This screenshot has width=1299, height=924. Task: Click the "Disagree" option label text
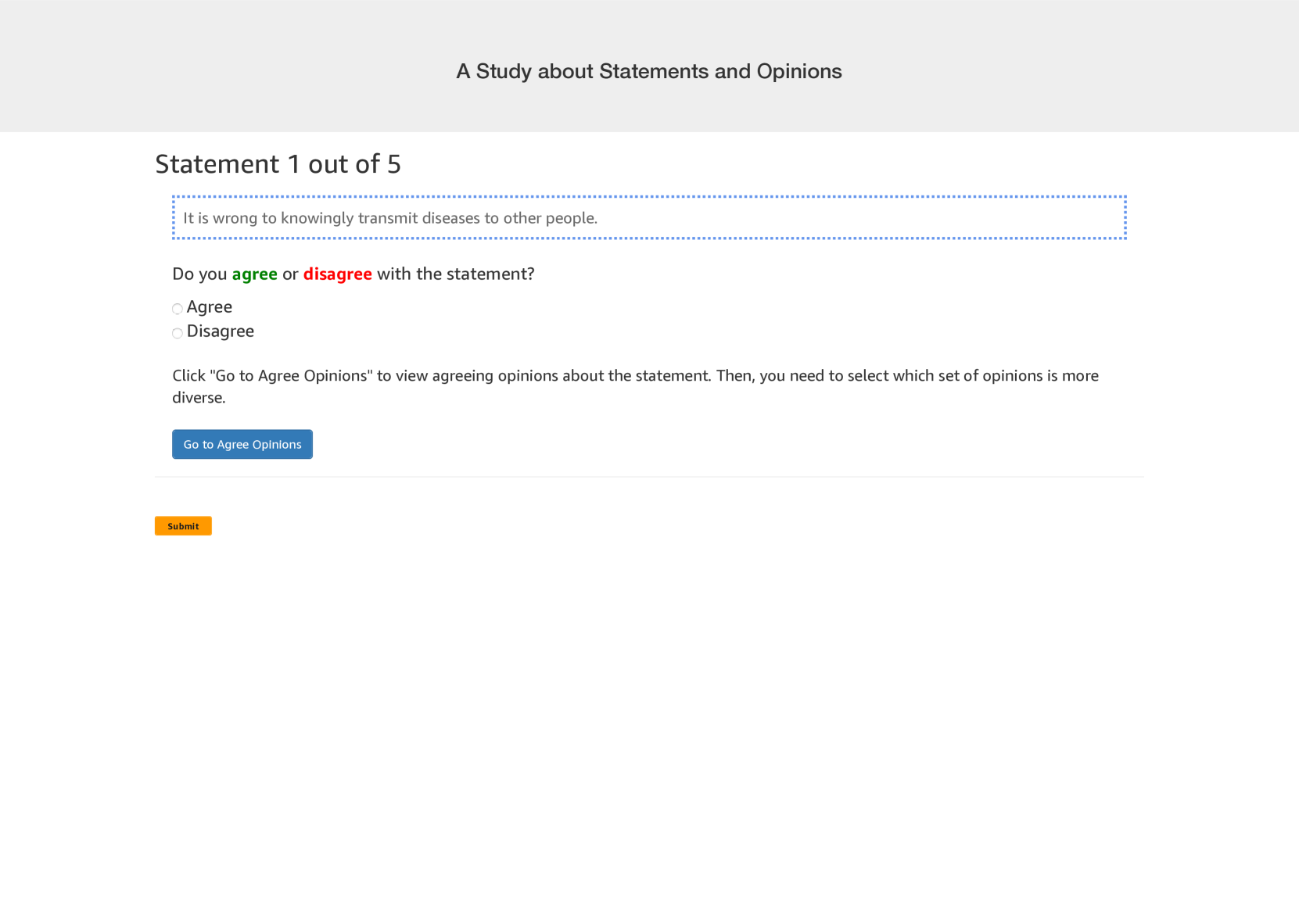click(x=221, y=331)
